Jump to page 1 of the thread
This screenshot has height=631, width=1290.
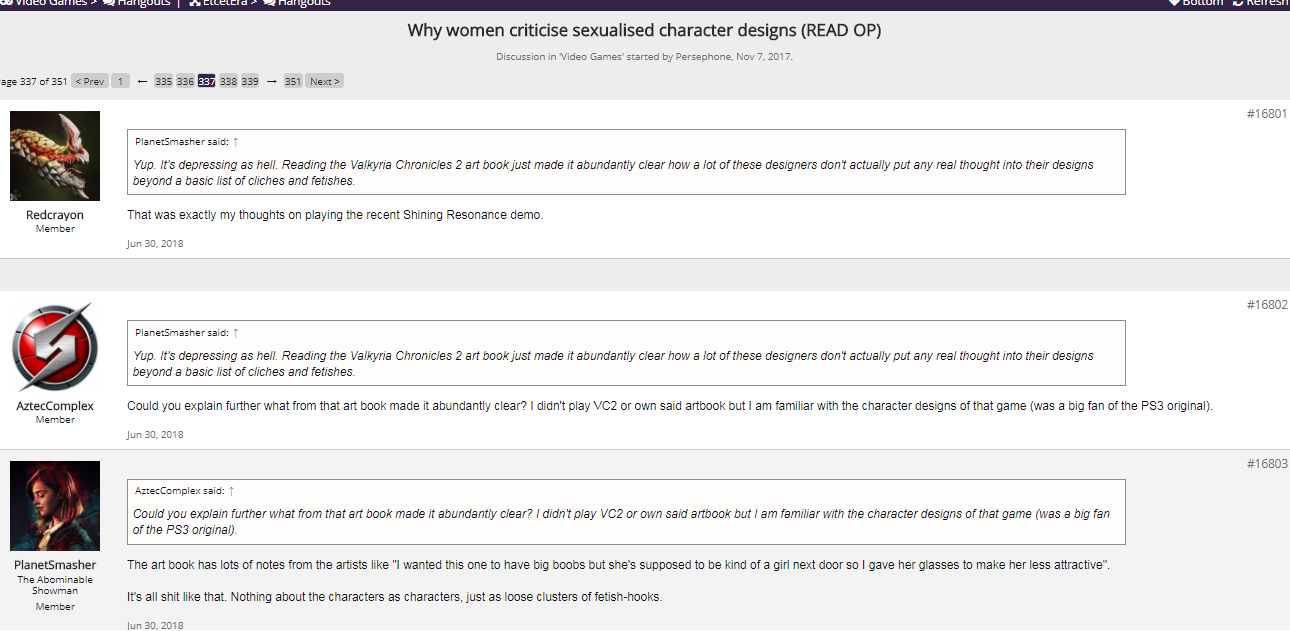pos(120,82)
